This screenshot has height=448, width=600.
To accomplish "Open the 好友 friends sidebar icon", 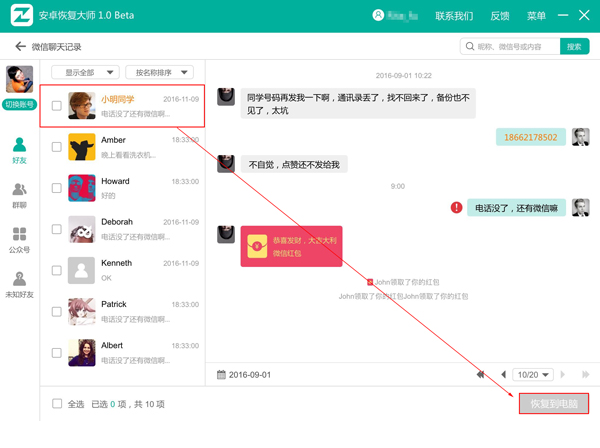I will coord(20,151).
